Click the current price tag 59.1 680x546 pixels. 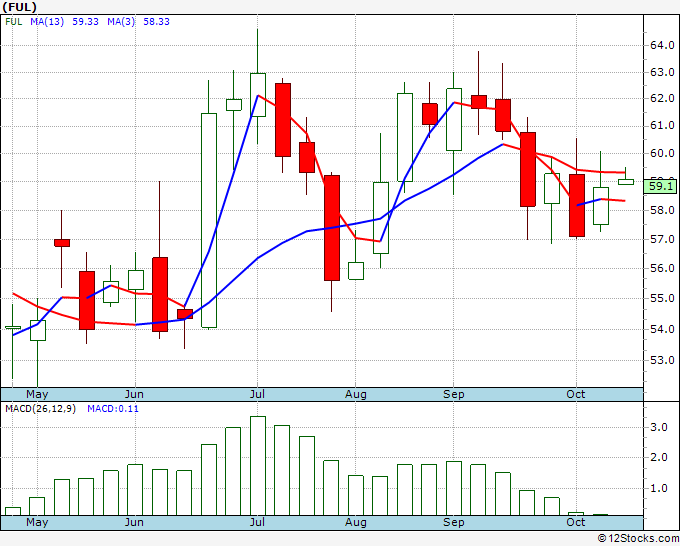[660, 186]
